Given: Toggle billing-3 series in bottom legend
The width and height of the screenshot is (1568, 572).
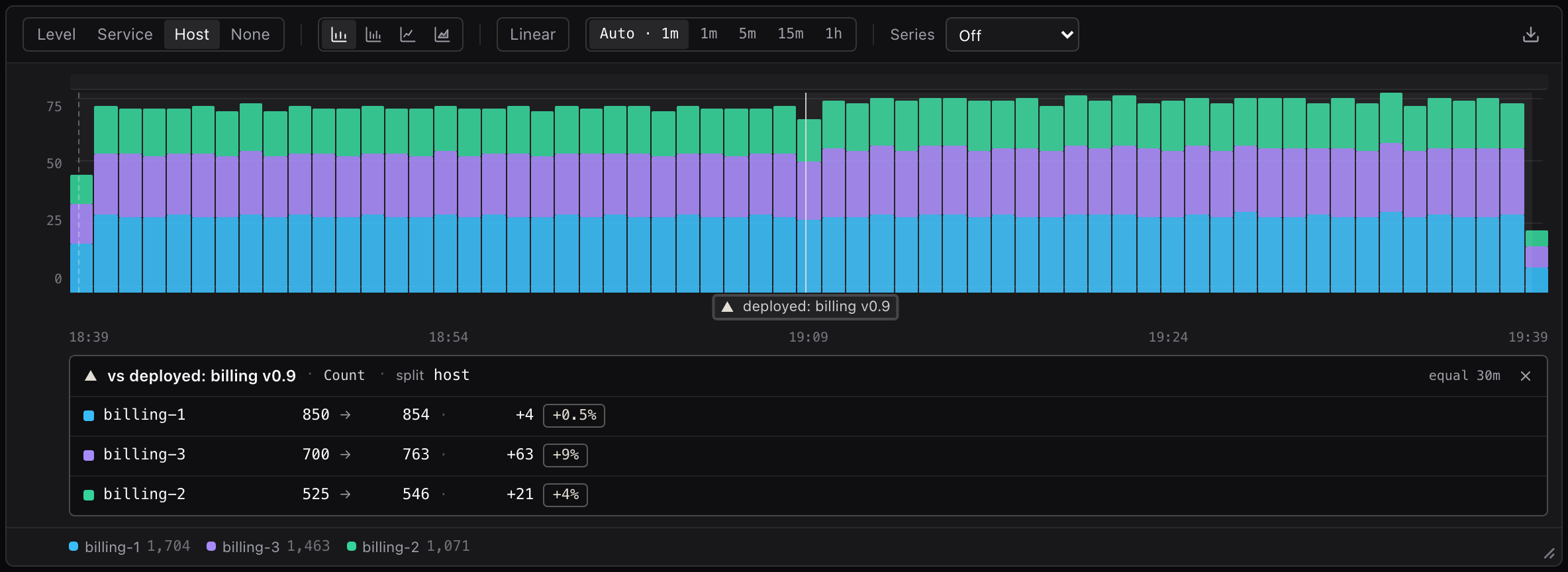Looking at the screenshot, I should coord(268,546).
